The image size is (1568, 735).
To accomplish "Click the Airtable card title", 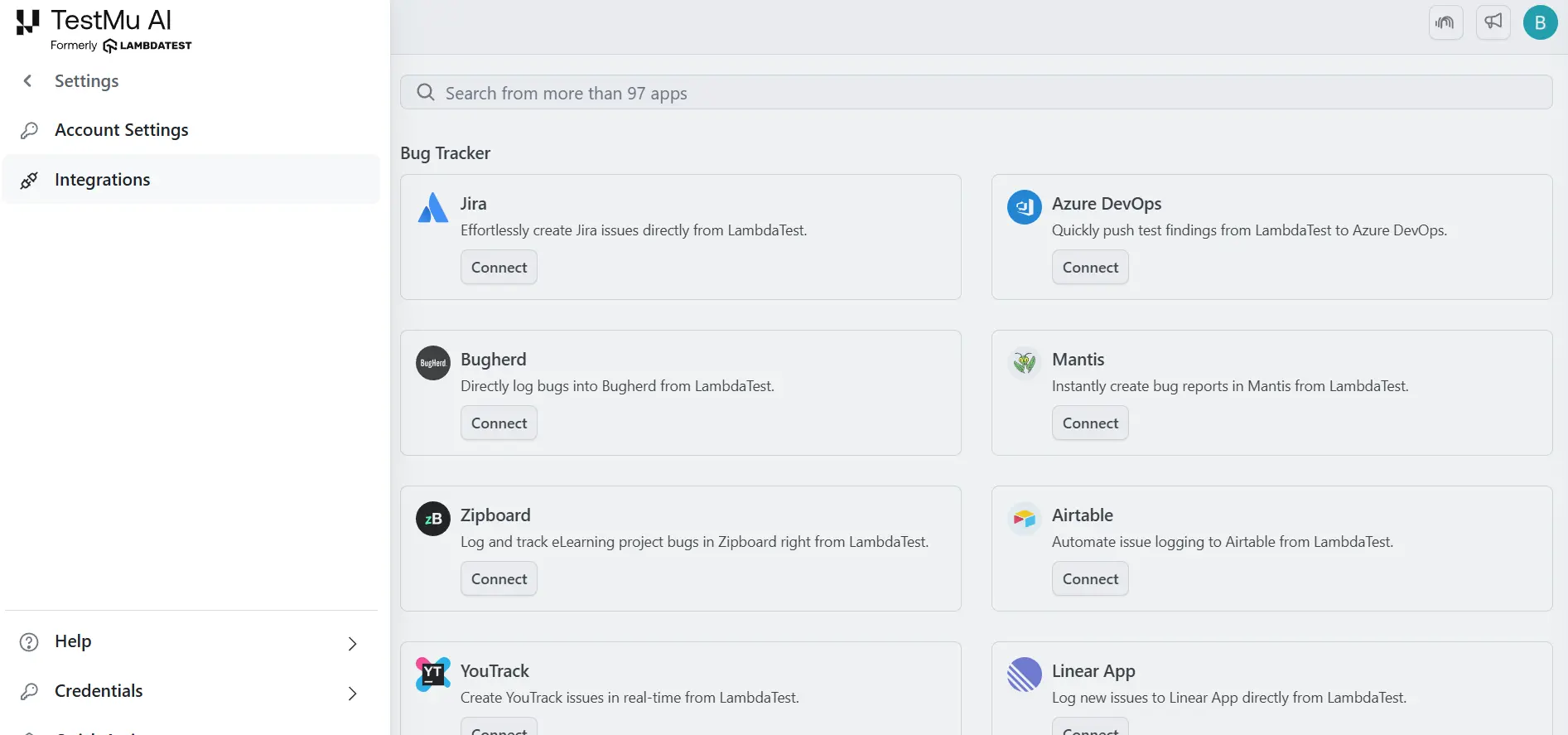I will click(1083, 515).
